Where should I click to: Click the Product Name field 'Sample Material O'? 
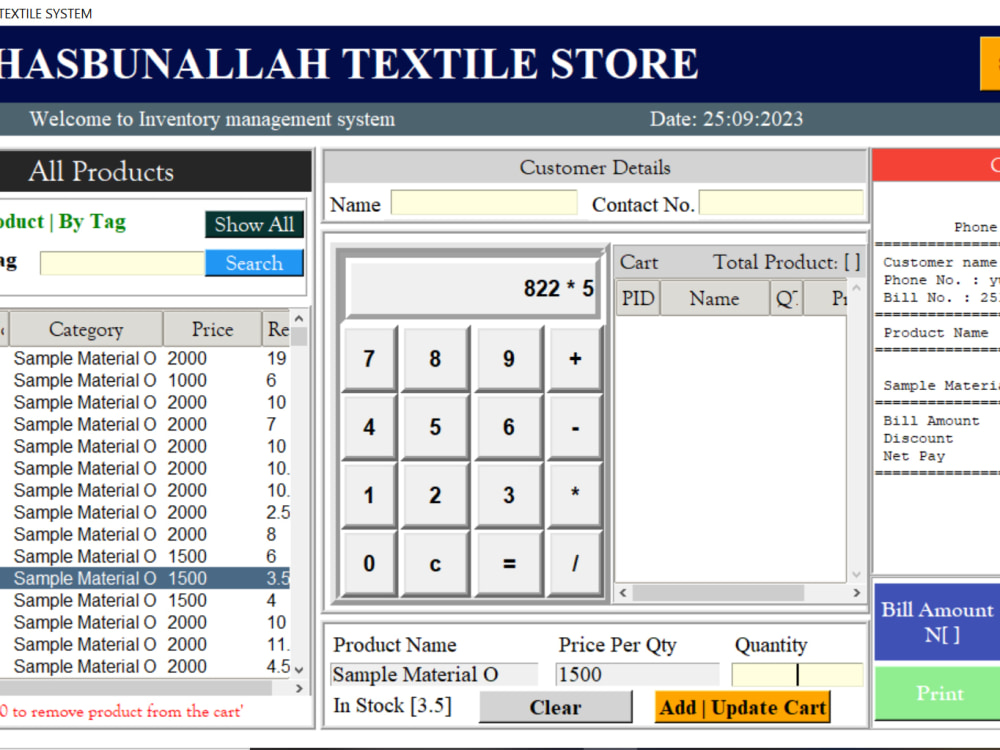(x=434, y=674)
